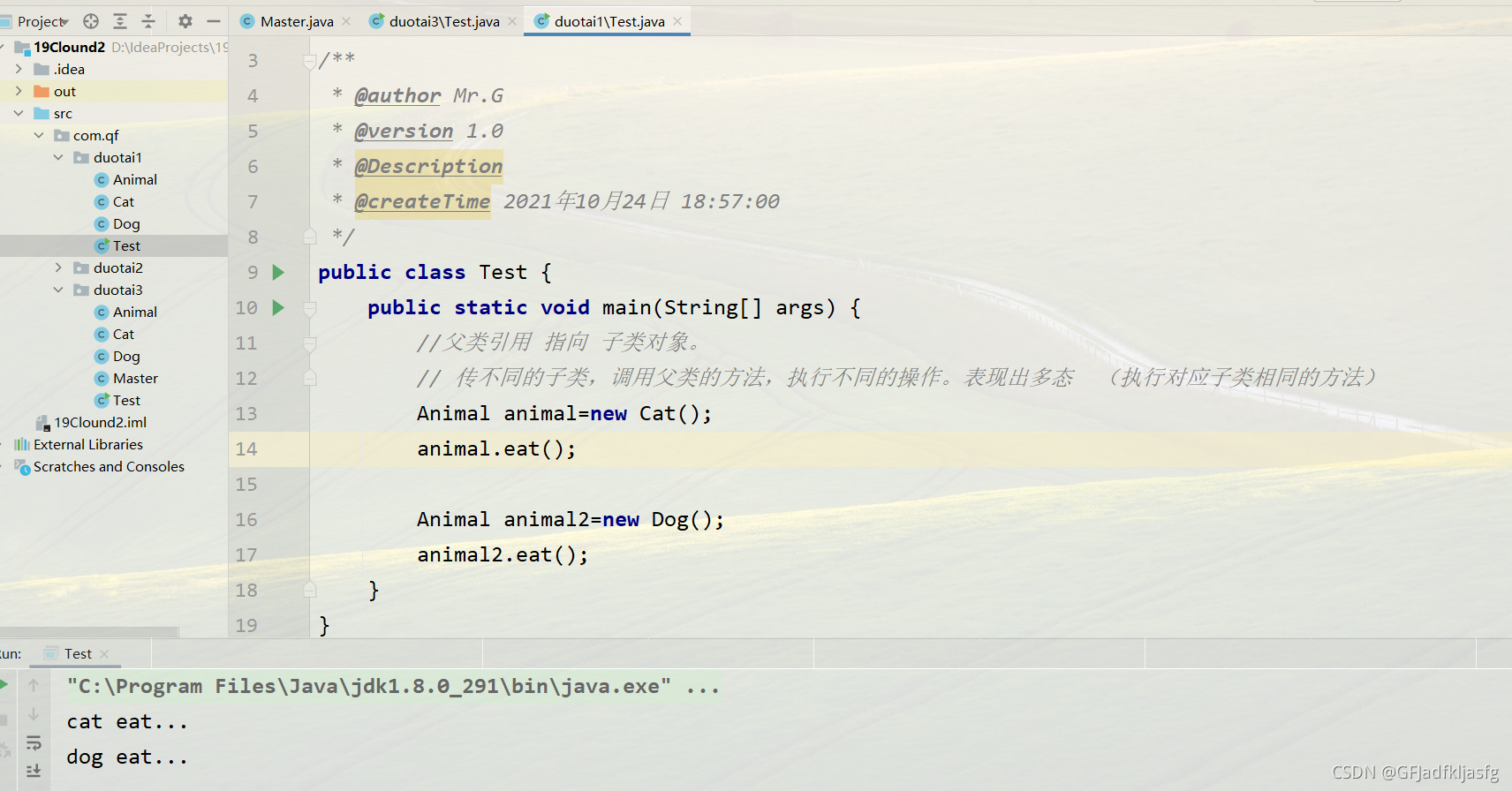Image resolution: width=1512 pixels, height=791 pixels.
Task: Select the Test run tab
Action: (78, 654)
